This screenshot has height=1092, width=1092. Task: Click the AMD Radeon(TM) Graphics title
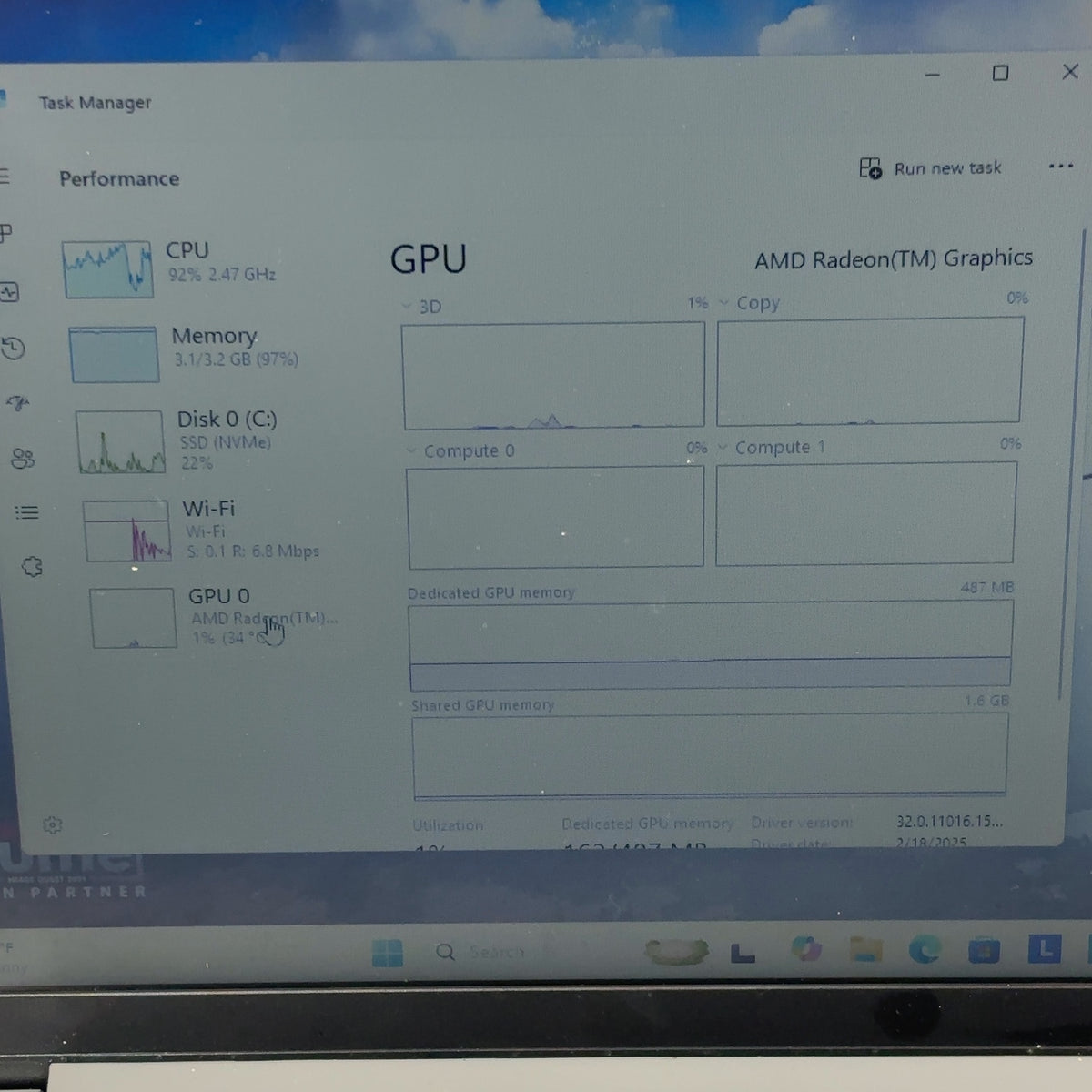[894, 259]
